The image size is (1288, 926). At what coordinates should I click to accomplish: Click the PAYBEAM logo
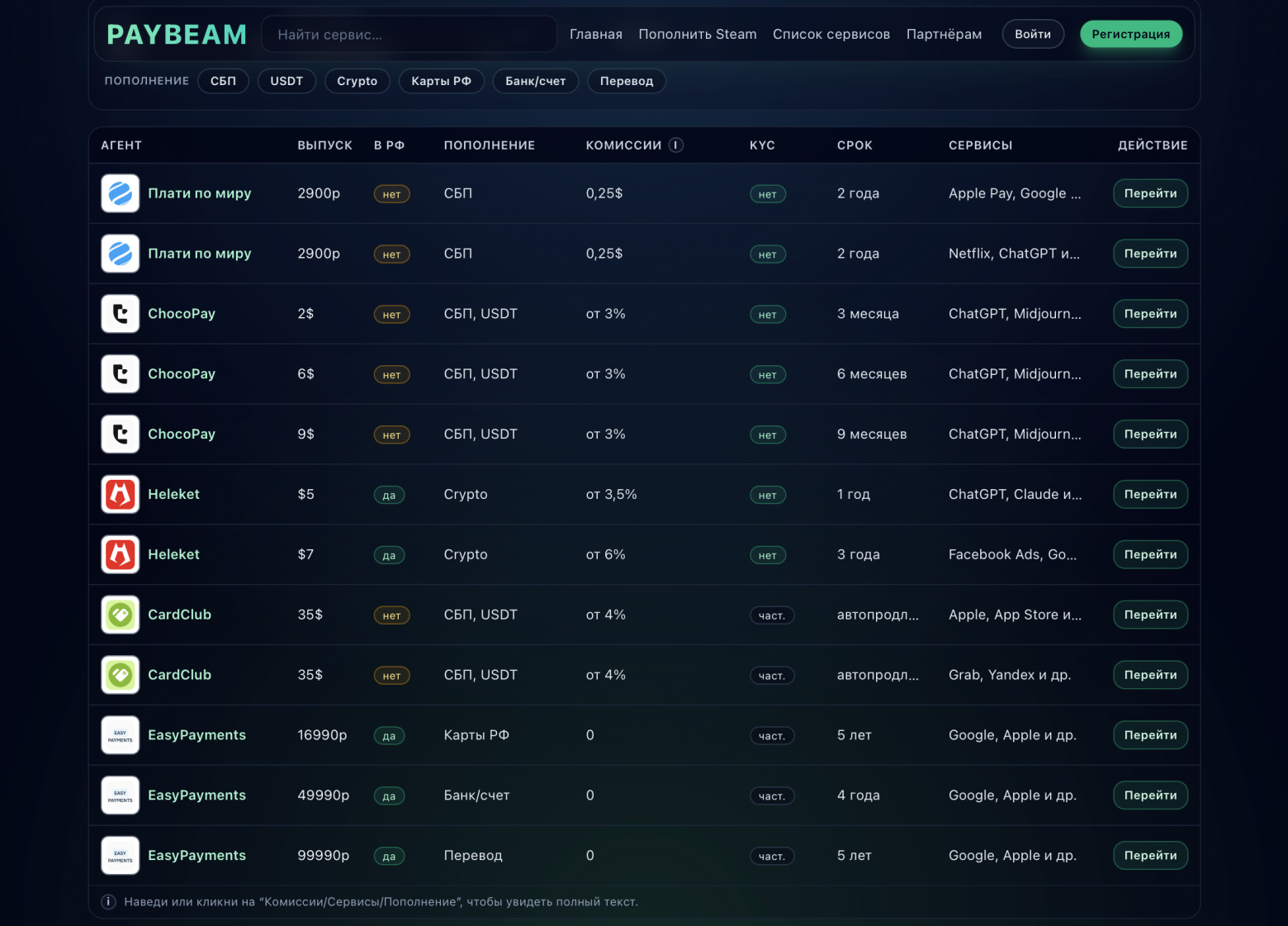pos(176,34)
